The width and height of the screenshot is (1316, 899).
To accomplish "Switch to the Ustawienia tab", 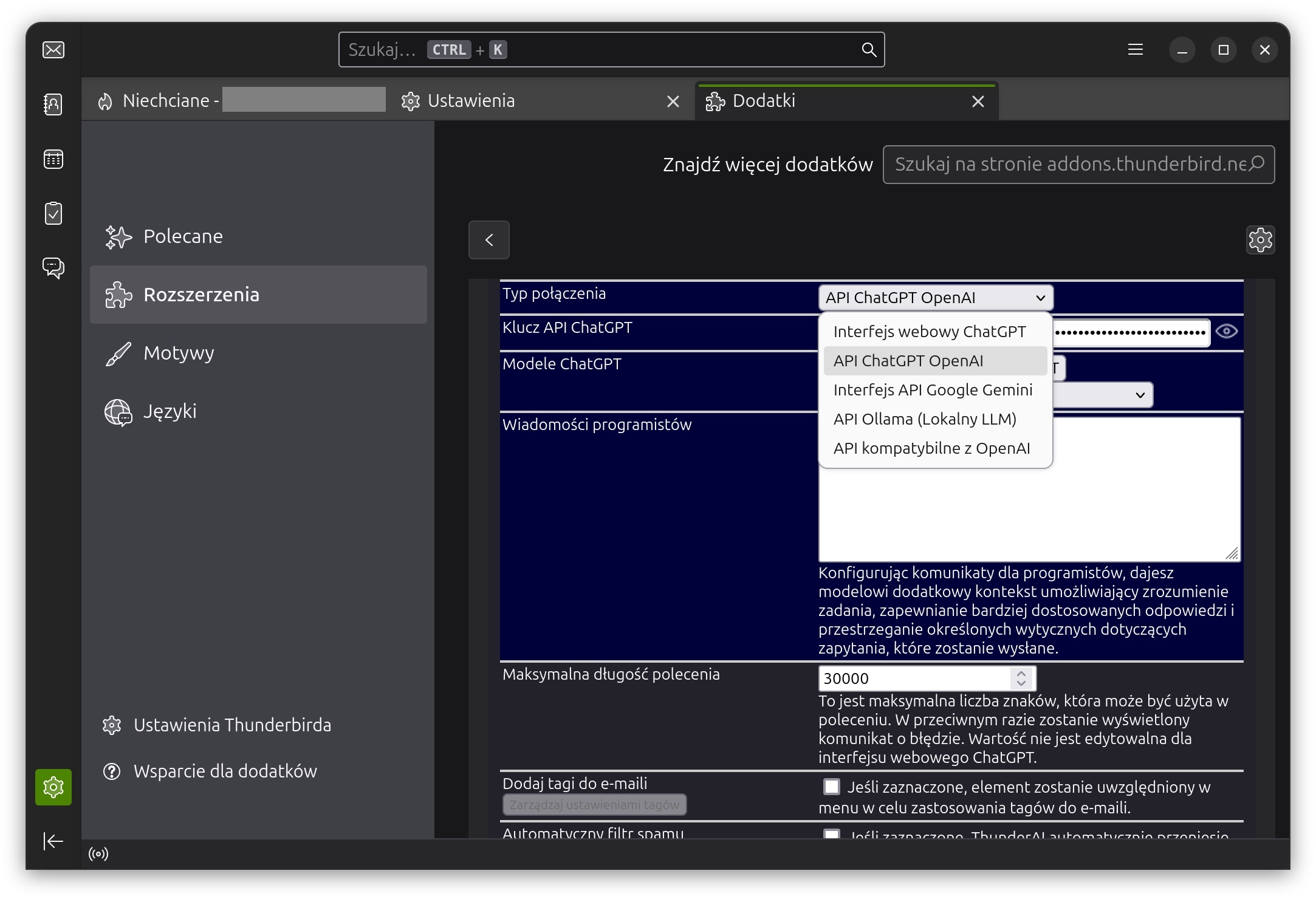I will tap(471, 101).
